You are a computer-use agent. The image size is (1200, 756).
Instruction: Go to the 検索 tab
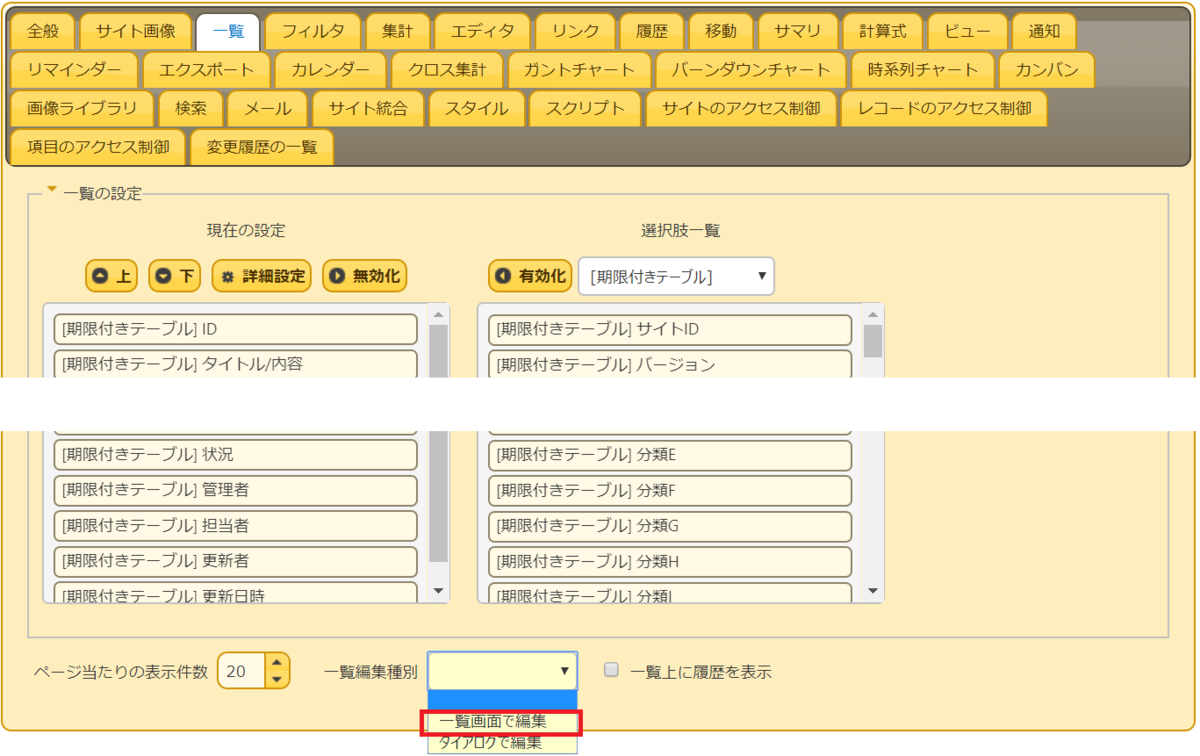191,108
